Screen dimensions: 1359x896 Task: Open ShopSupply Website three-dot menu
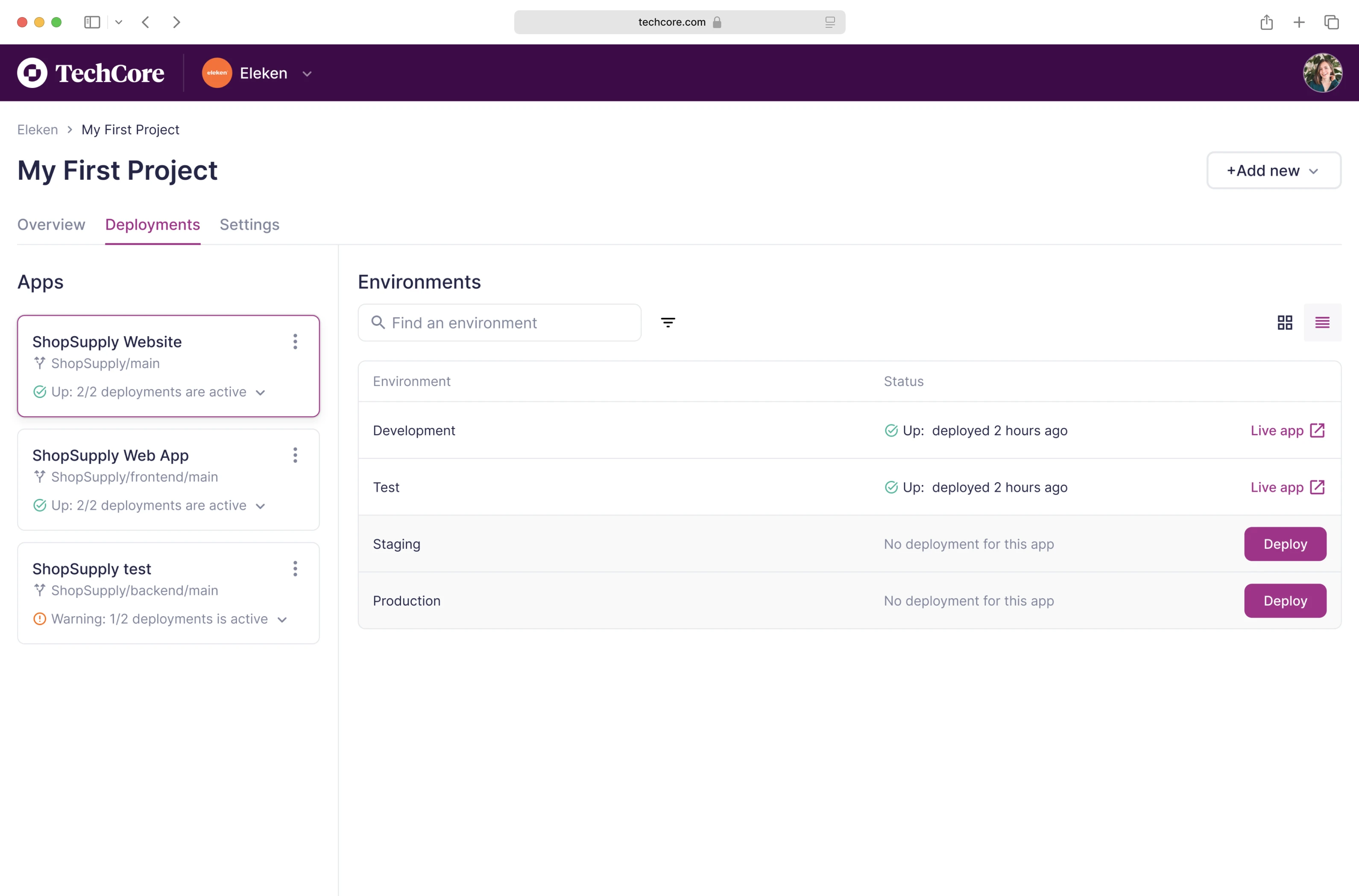[x=295, y=342]
